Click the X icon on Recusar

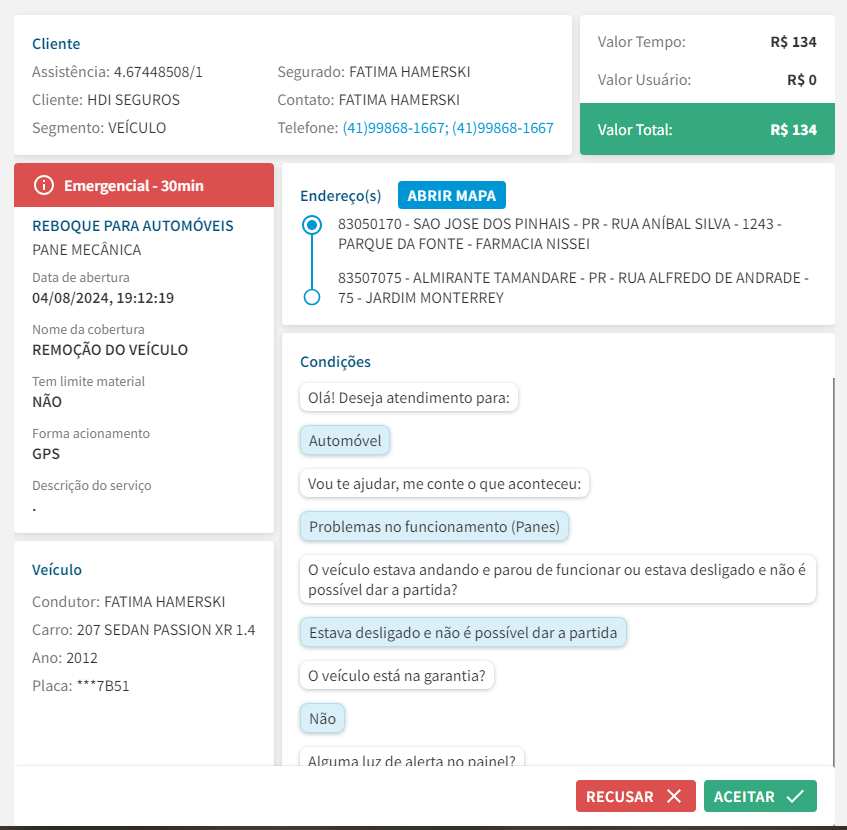point(674,796)
